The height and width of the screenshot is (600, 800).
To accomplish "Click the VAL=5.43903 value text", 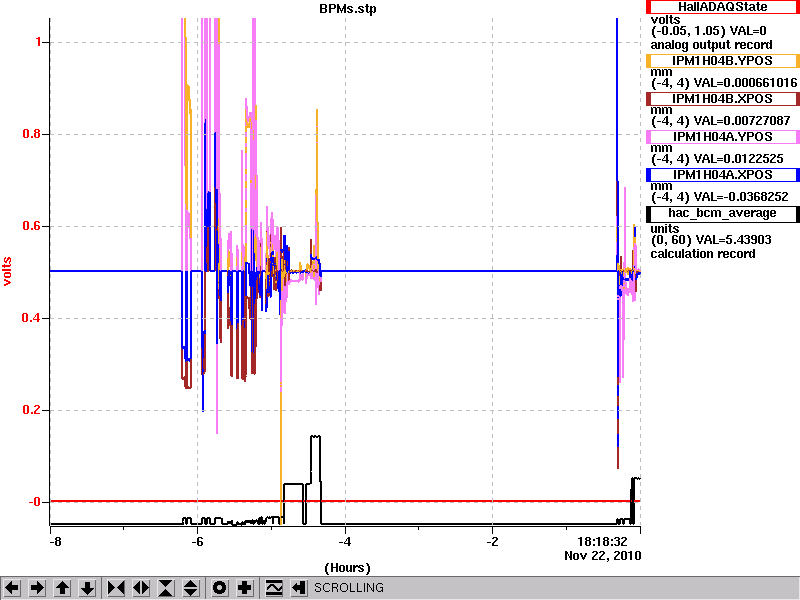I will (x=735, y=240).
